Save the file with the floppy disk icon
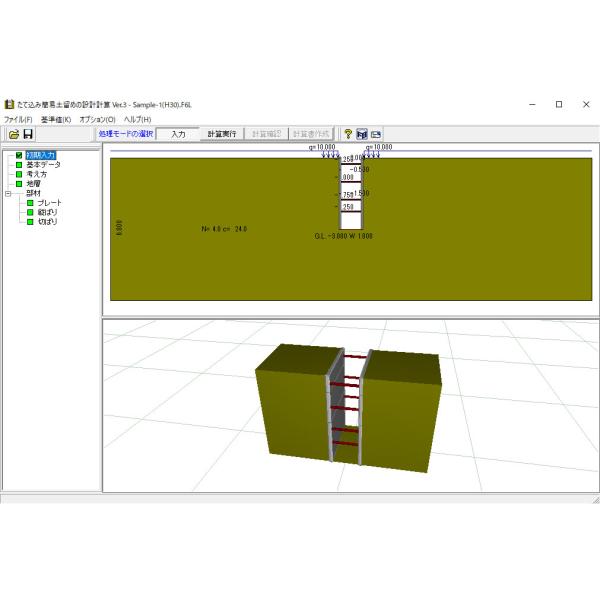The height and width of the screenshot is (600, 600). (x=28, y=134)
